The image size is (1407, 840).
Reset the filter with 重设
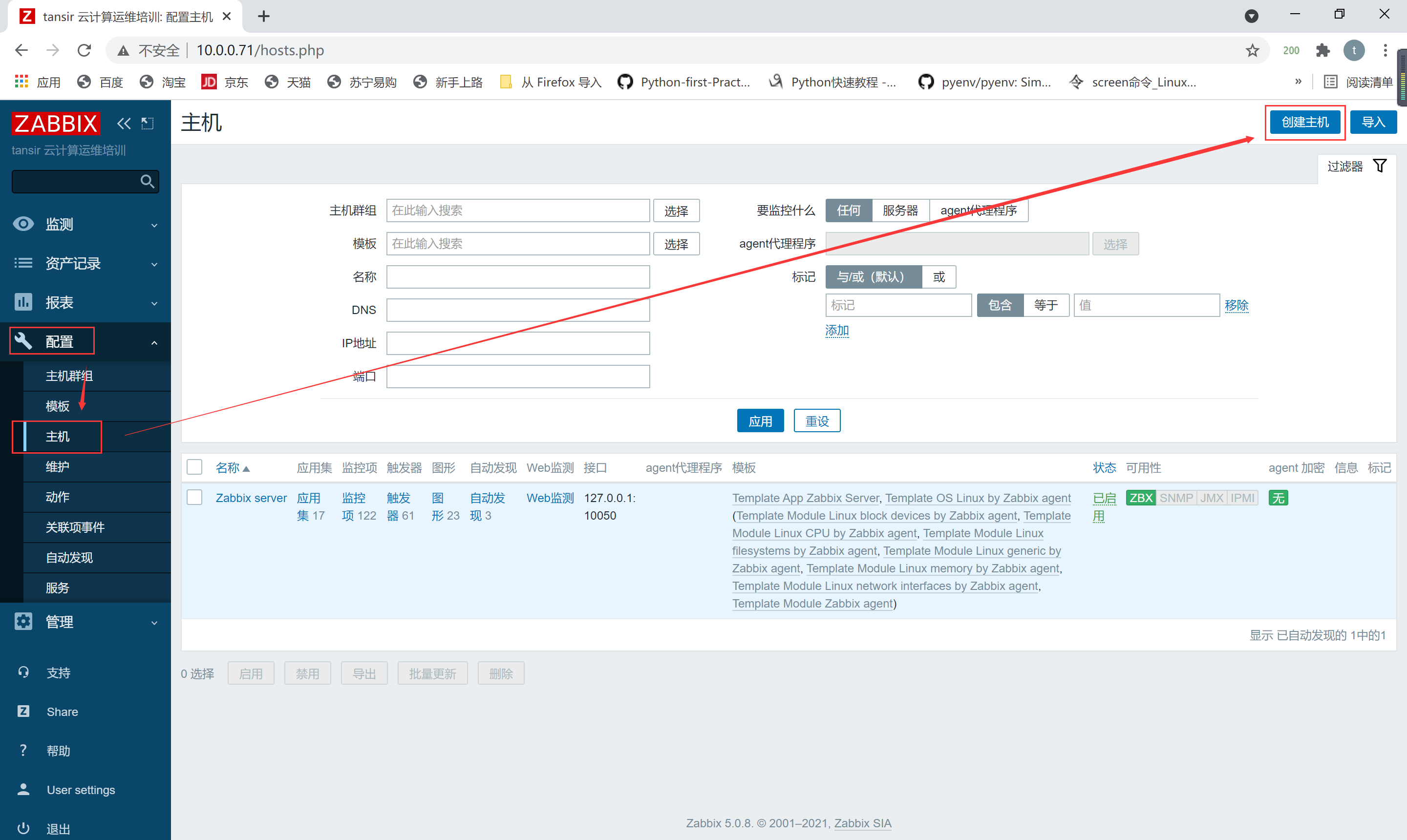pos(816,420)
